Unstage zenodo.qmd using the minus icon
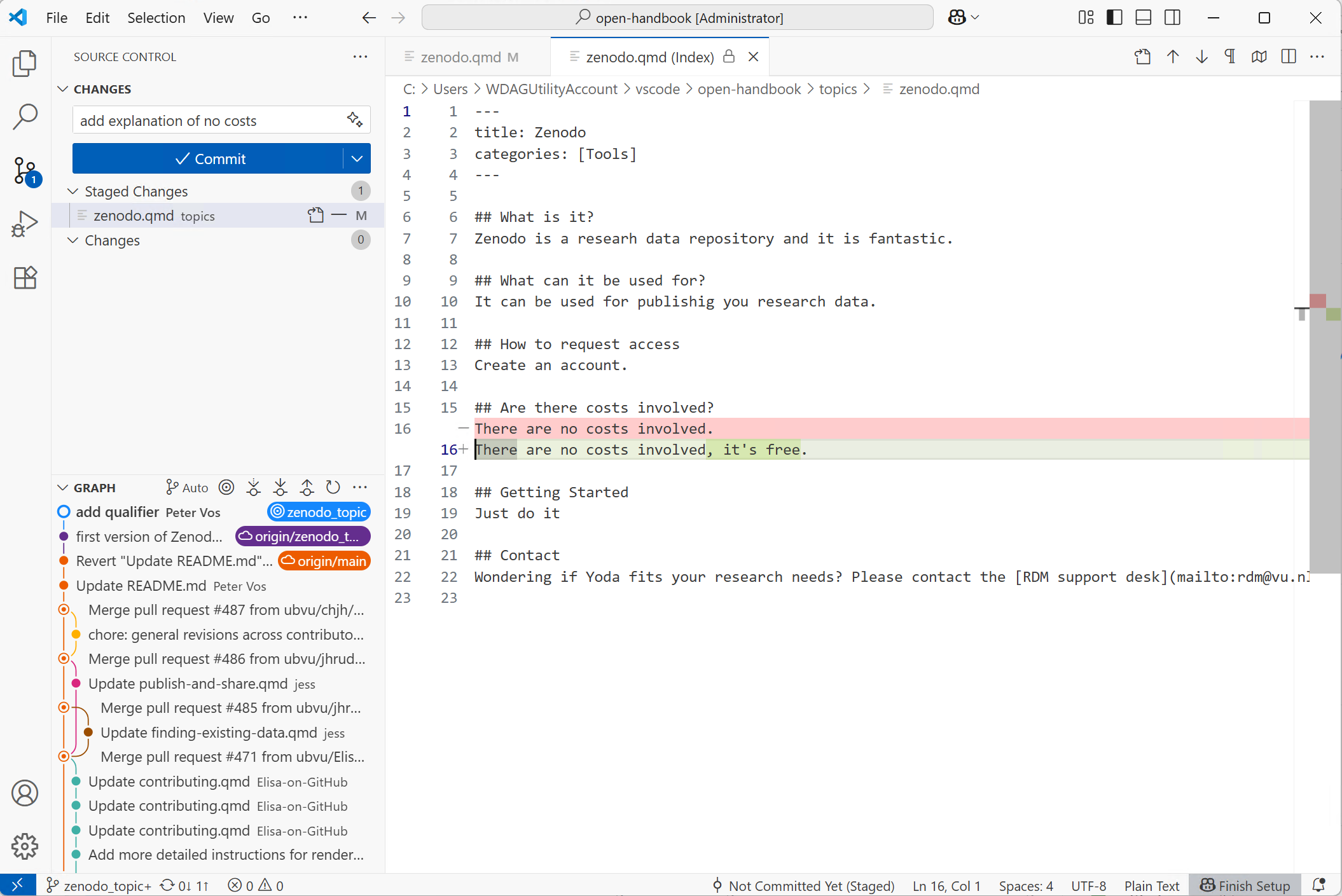 click(x=339, y=216)
